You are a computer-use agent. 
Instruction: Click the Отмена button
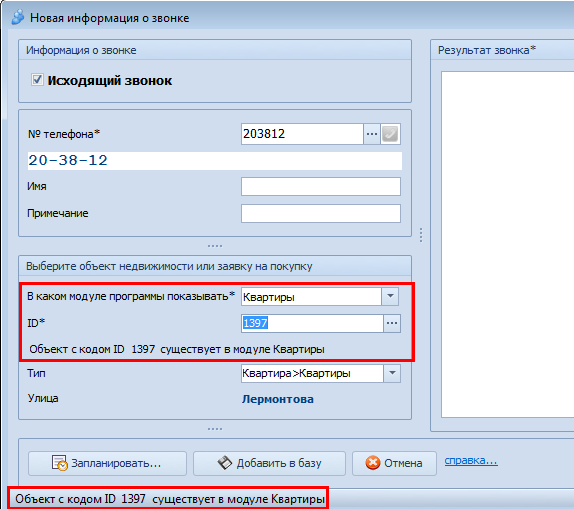[394, 463]
